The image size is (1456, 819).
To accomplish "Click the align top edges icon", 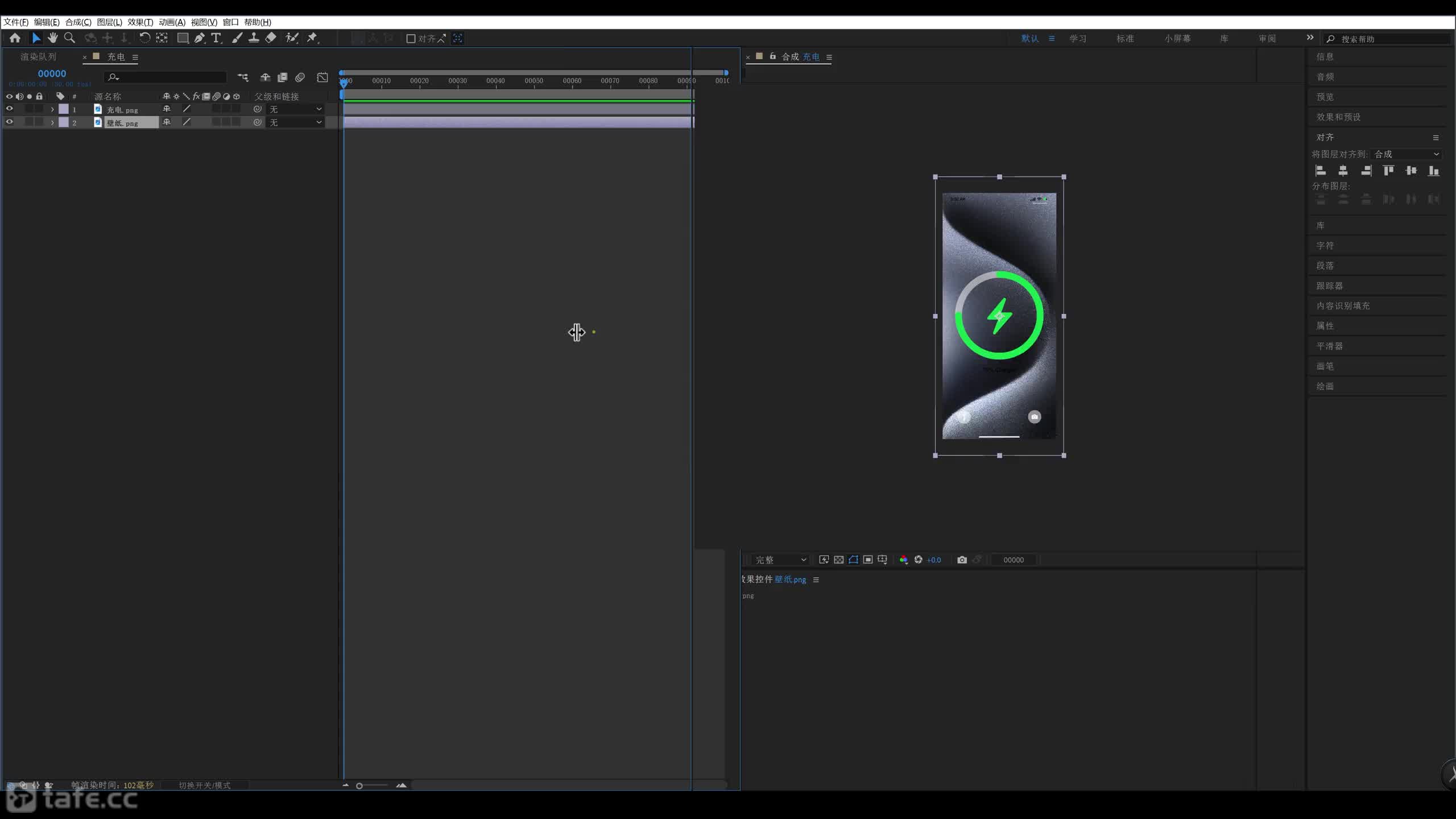I will [1388, 171].
